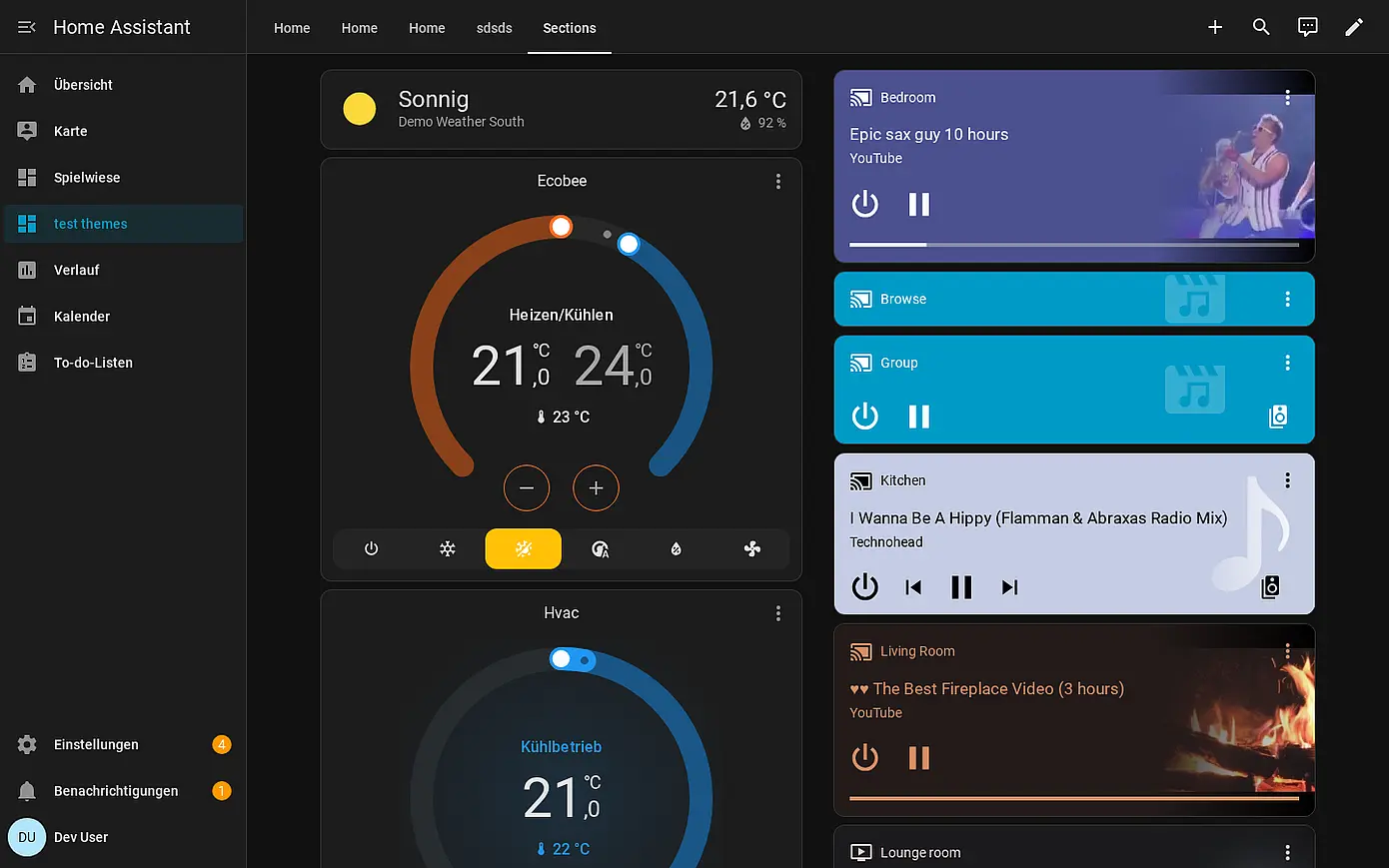Go to the previous track in Kitchen
Image resolution: width=1389 pixels, height=868 pixels.
[x=913, y=586]
